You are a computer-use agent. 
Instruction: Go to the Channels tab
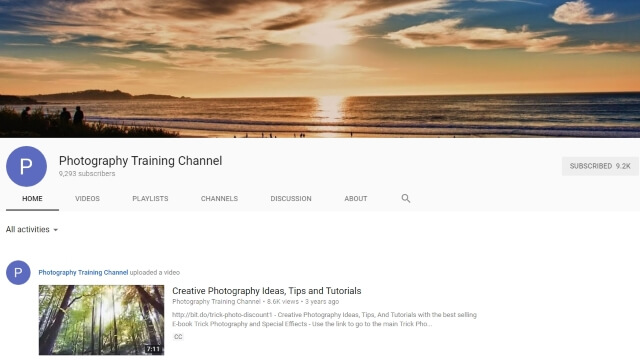[x=219, y=198]
